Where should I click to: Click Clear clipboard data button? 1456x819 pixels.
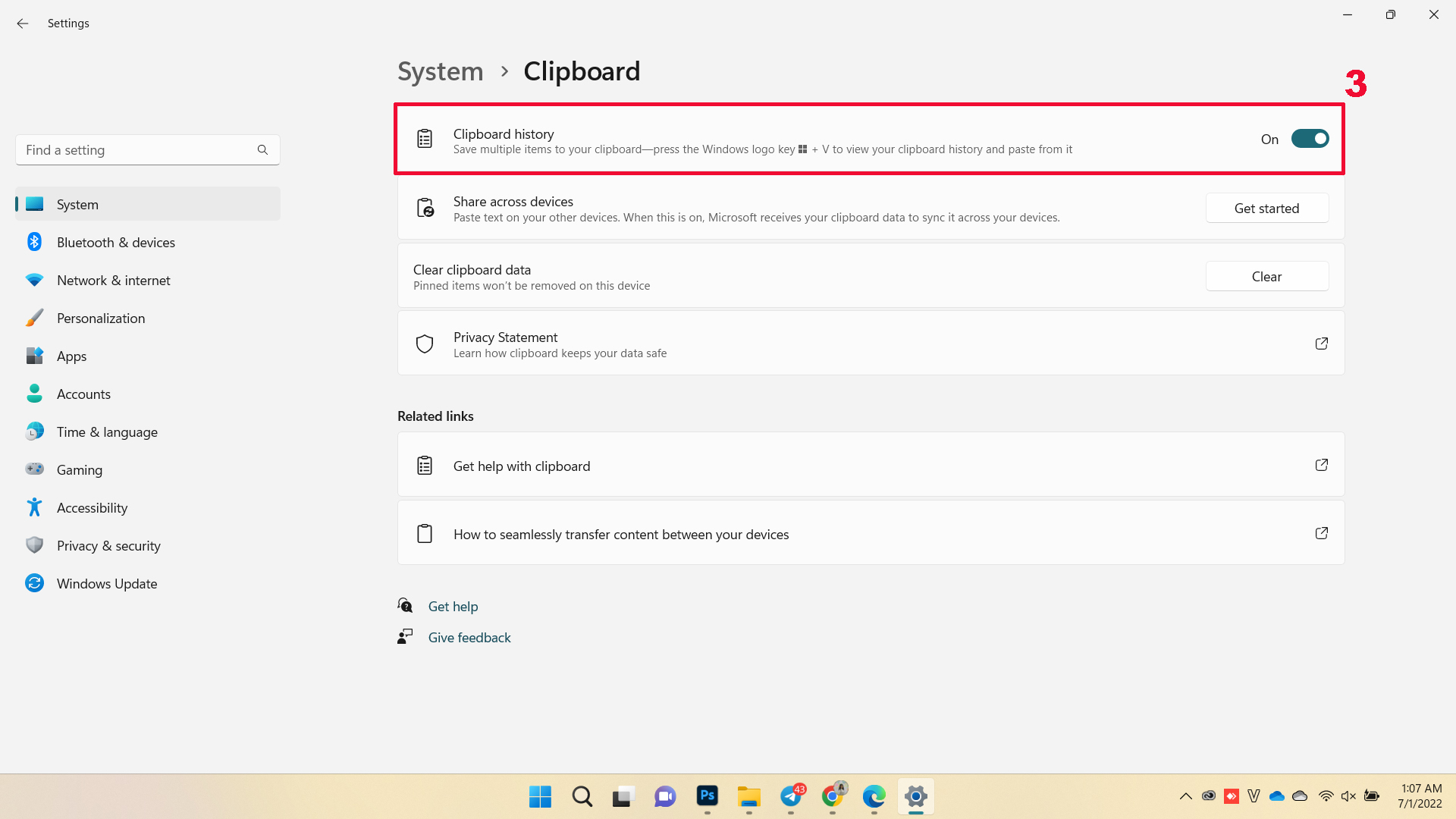click(1267, 276)
